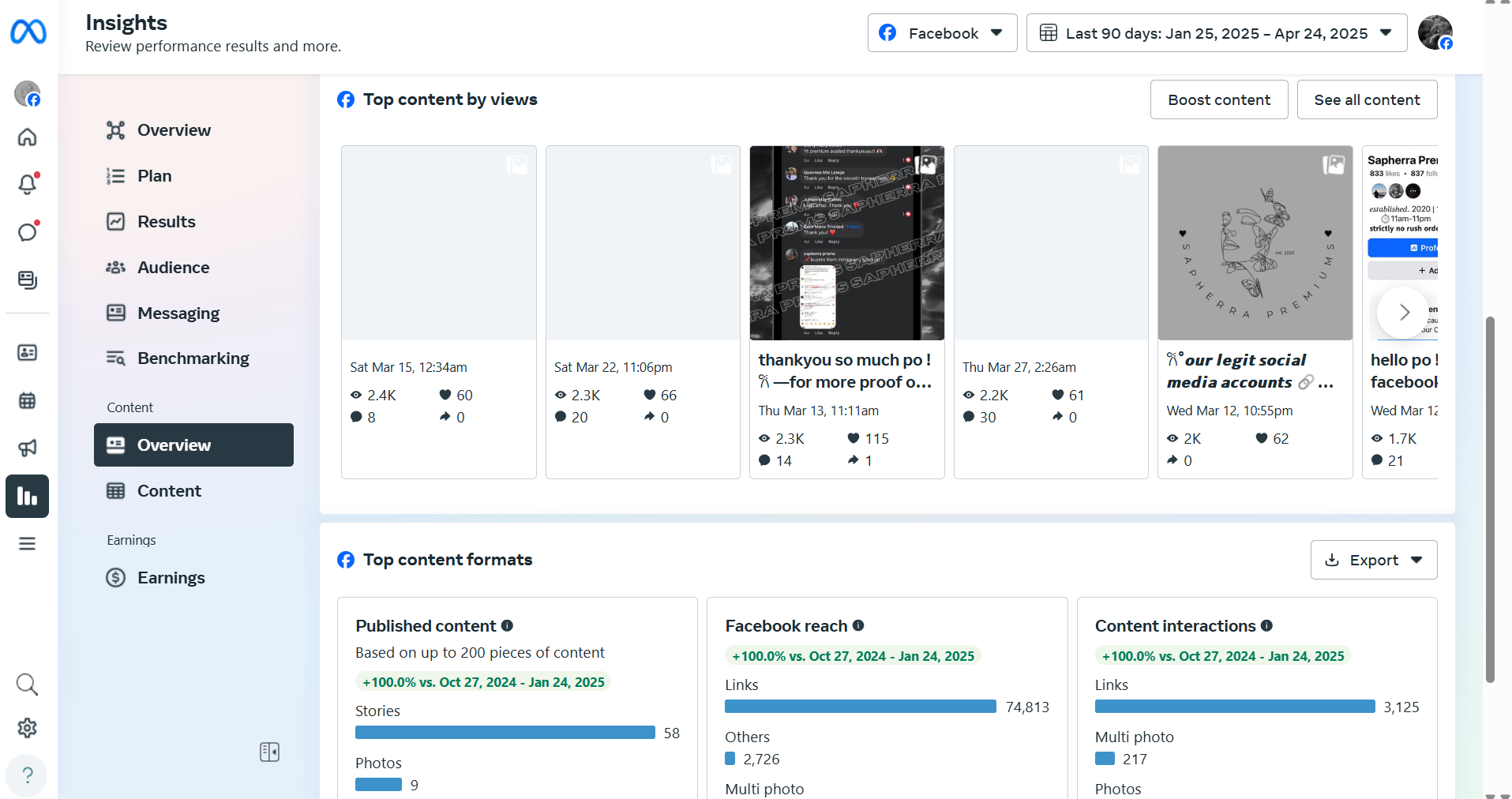Open the Sat Mar 15, 12:34am post card
Screen dimensions: 1512x799
click(x=439, y=312)
